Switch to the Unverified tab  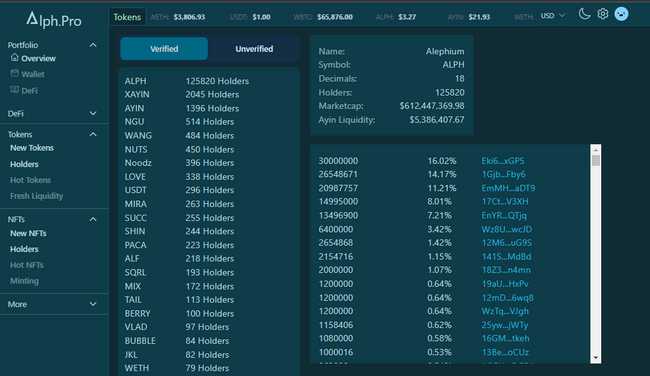254,49
